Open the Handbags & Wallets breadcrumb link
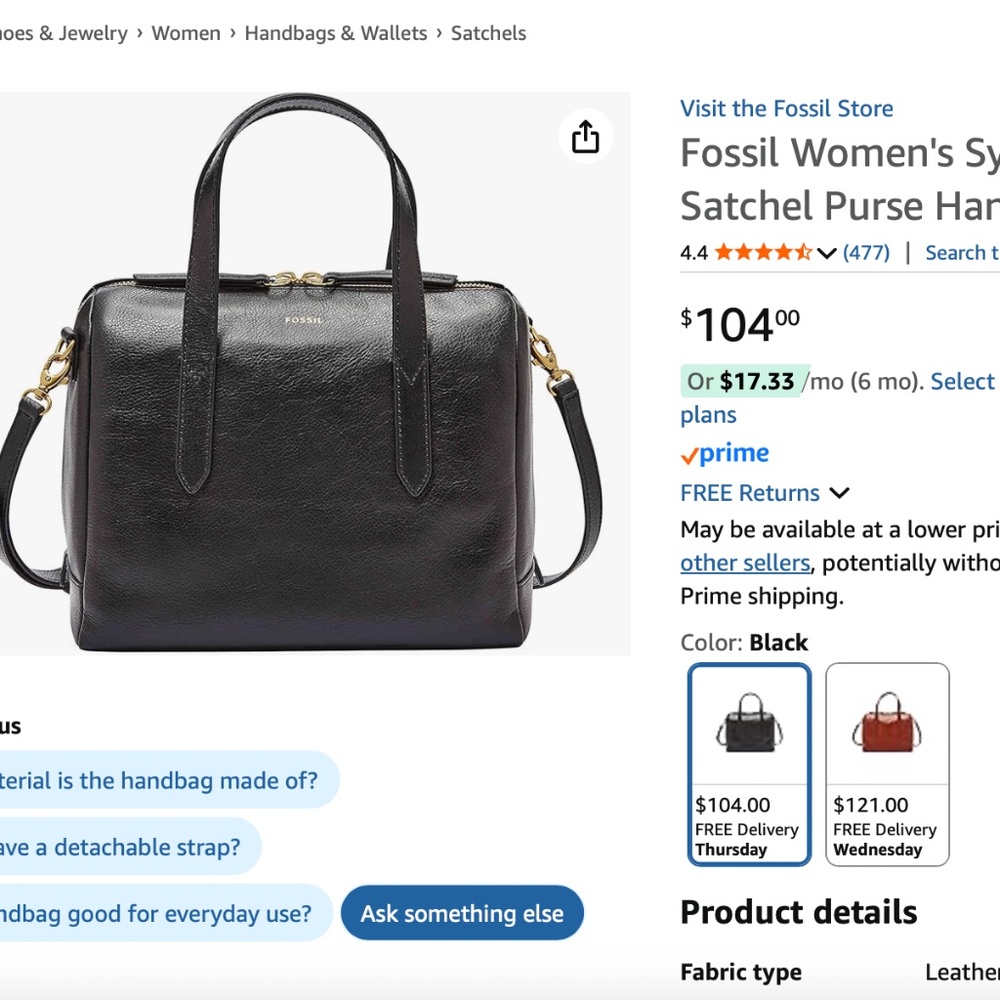The height and width of the screenshot is (1000, 1000). click(x=336, y=33)
